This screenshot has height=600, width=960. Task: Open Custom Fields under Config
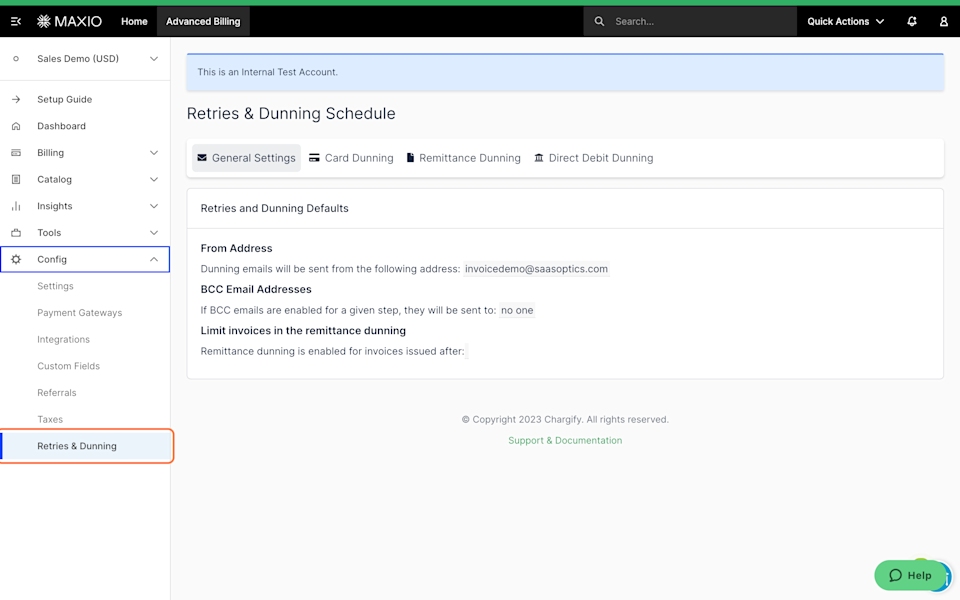click(69, 366)
